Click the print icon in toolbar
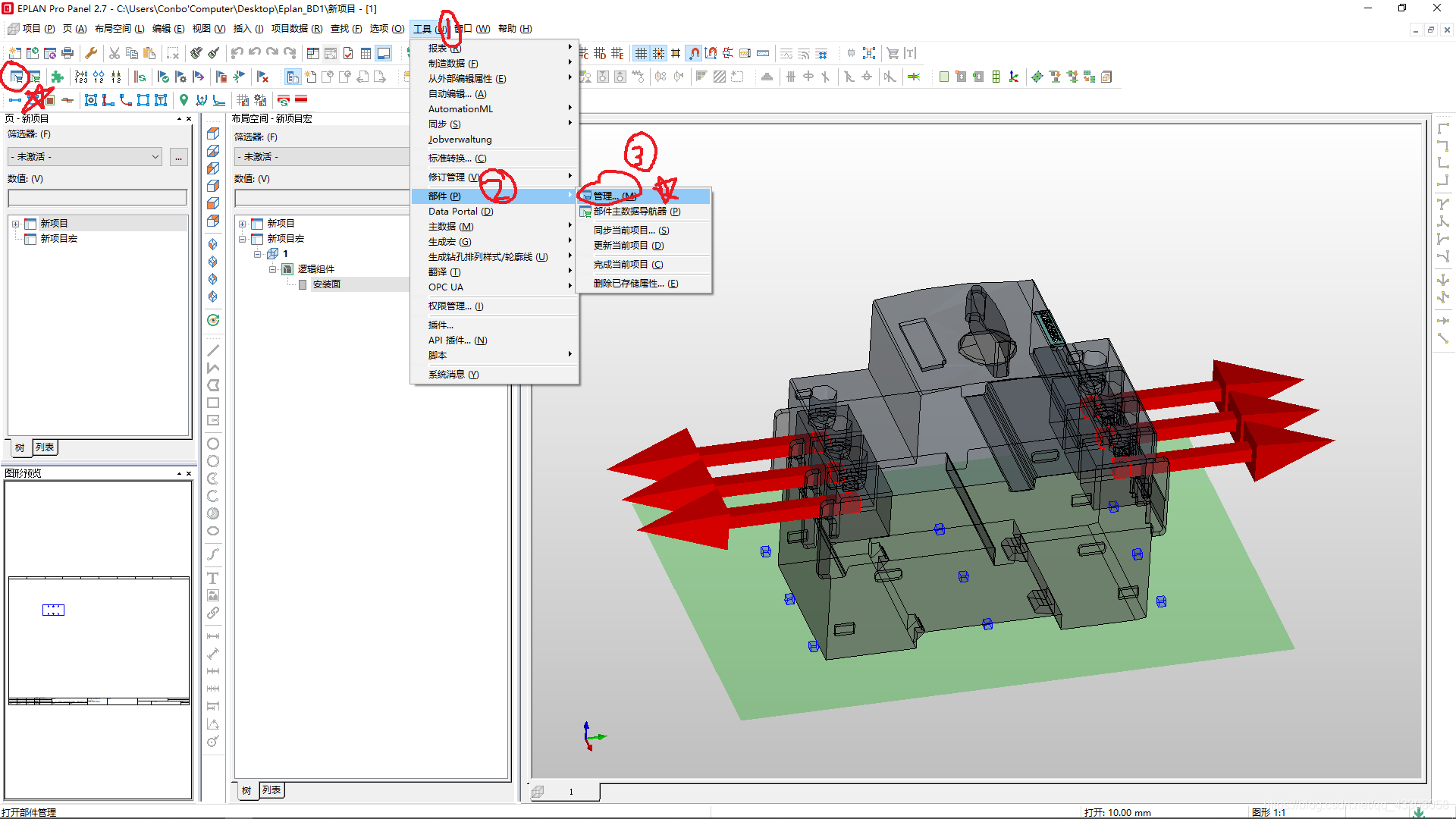 point(67,53)
